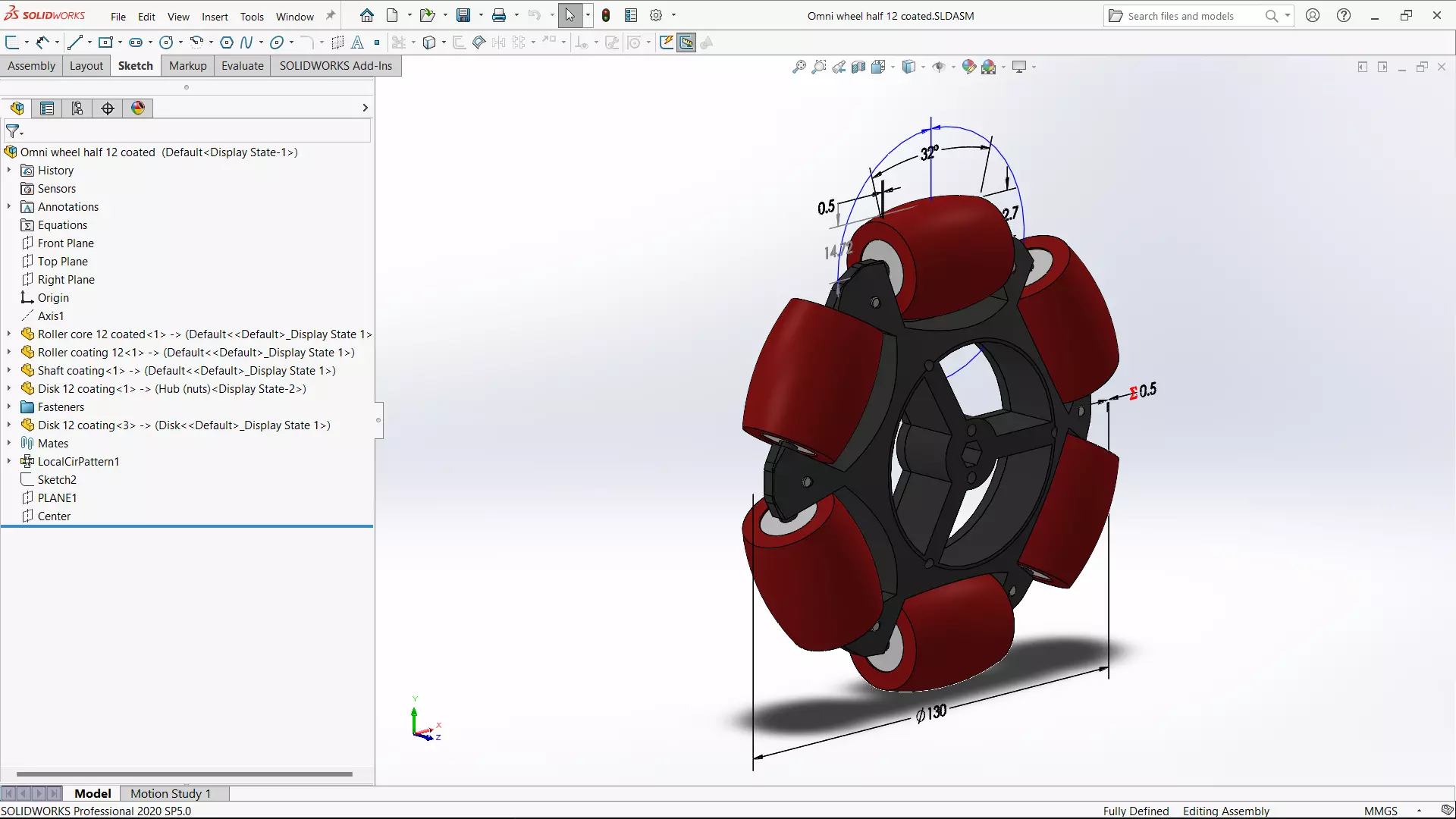Click the feature tree horizontal scrollbar
The width and height of the screenshot is (1456, 819).
(x=184, y=774)
